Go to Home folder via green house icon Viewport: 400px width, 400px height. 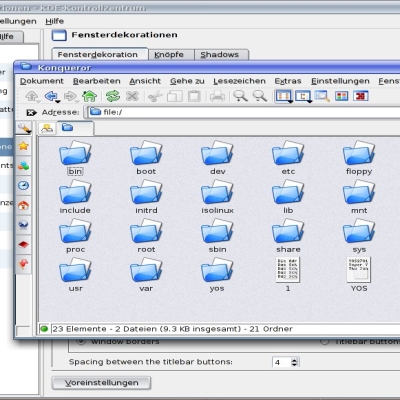click(x=89, y=96)
